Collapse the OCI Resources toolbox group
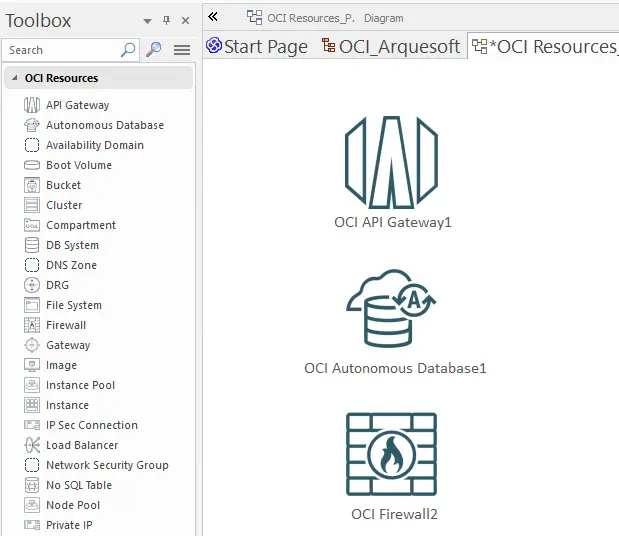Screen dimensions: 619x536 click(x=13, y=78)
